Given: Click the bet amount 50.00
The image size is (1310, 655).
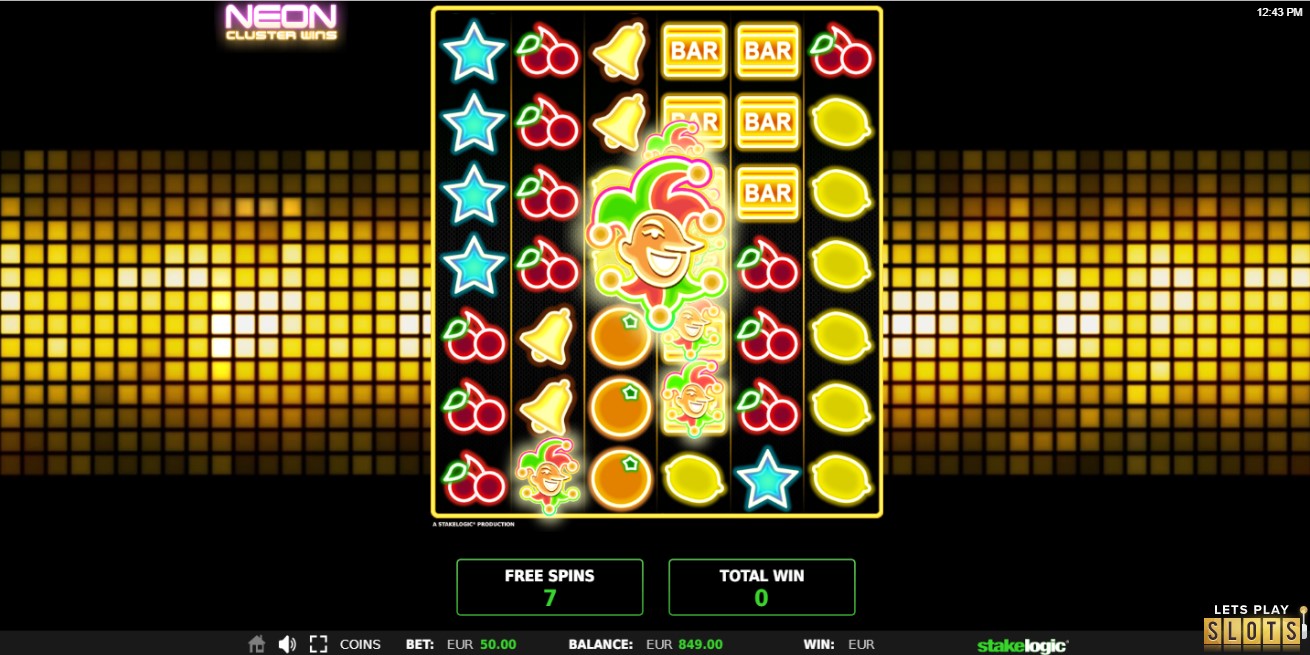Looking at the screenshot, I should [498, 645].
